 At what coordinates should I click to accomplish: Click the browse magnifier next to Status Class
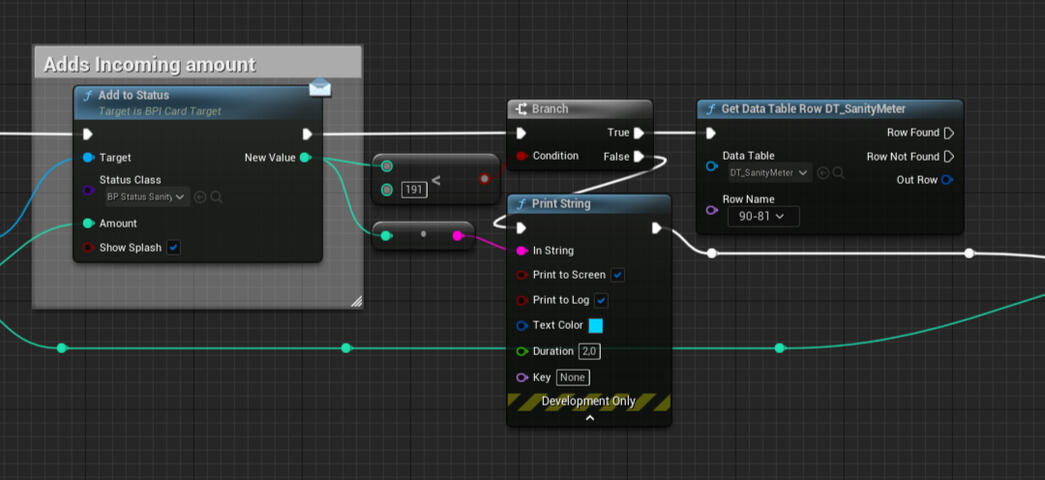click(216, 197)
